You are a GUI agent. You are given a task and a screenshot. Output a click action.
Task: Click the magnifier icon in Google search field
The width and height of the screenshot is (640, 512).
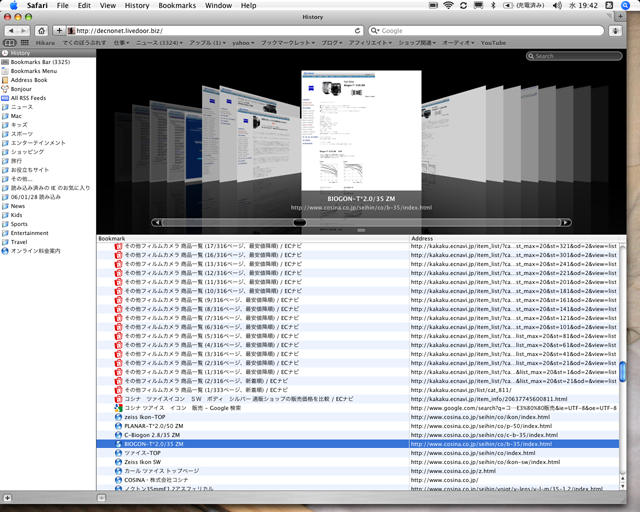pyautogui.click(x=374, y=31)
